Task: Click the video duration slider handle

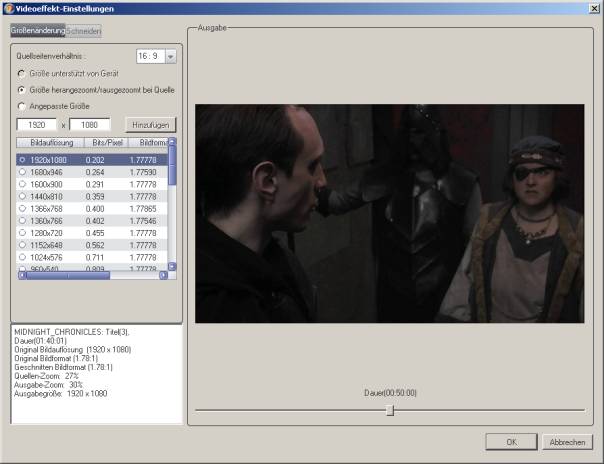Action: 390,410
